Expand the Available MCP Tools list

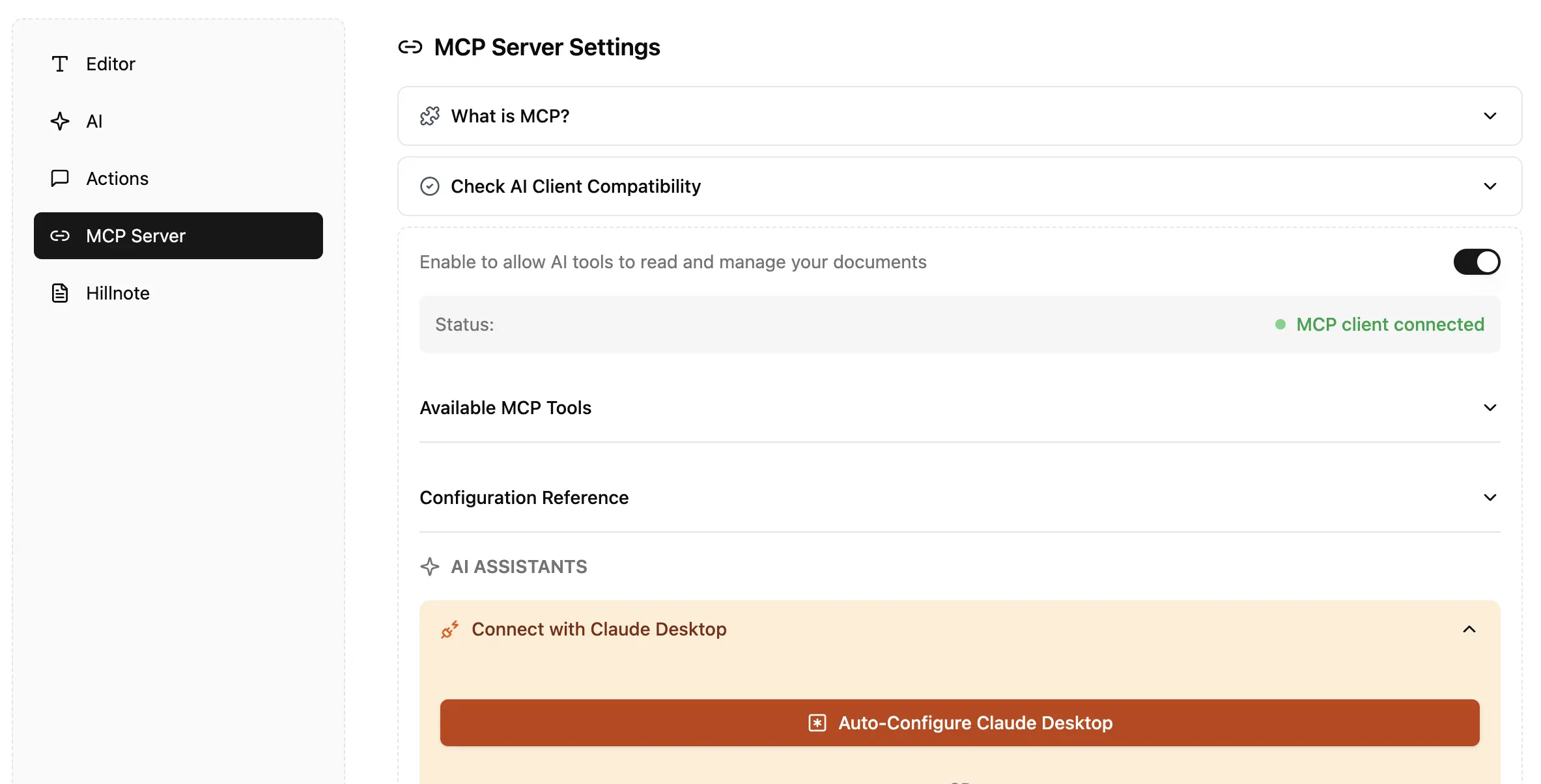point(1490,408)
